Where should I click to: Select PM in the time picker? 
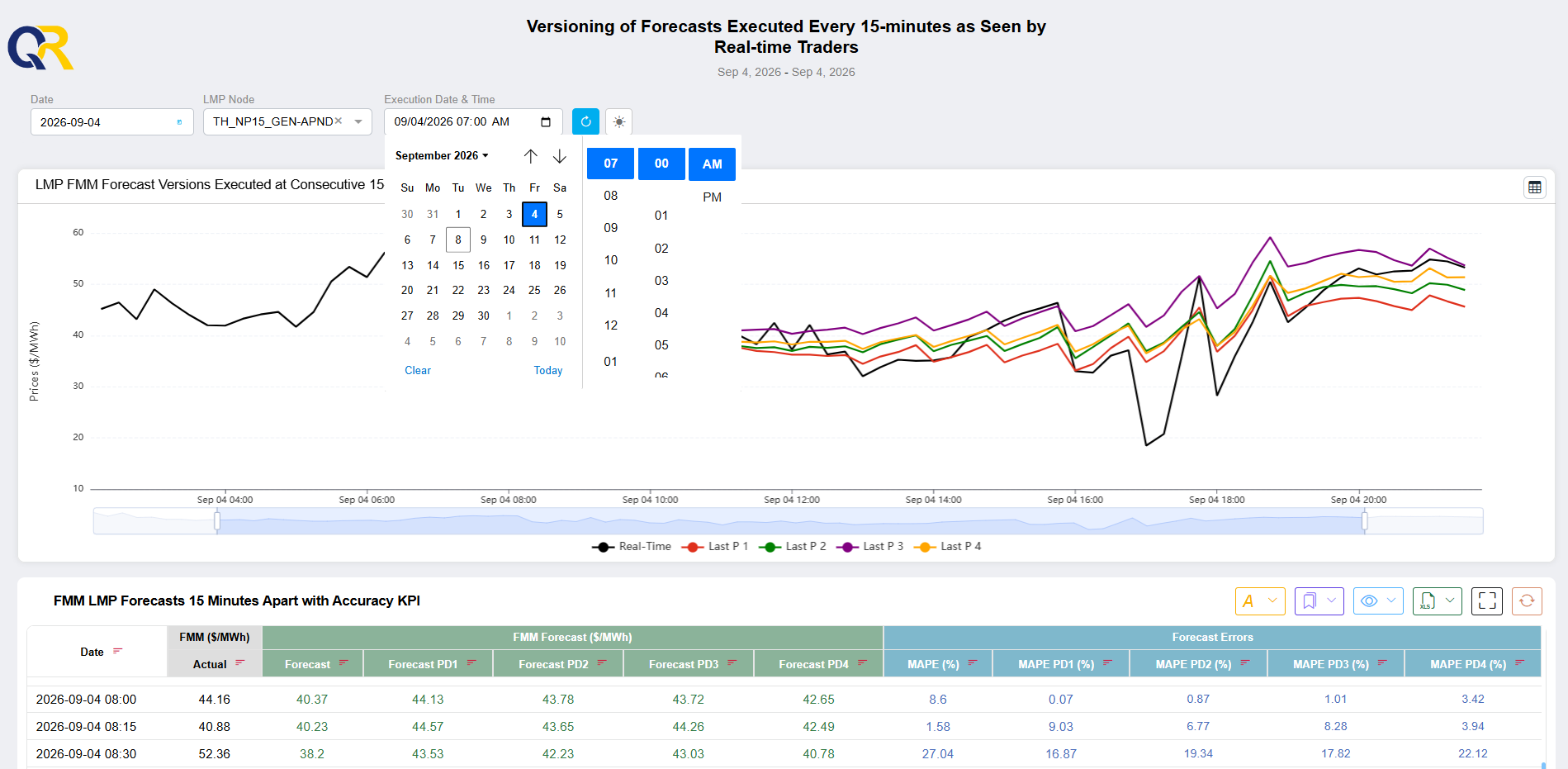712,197
